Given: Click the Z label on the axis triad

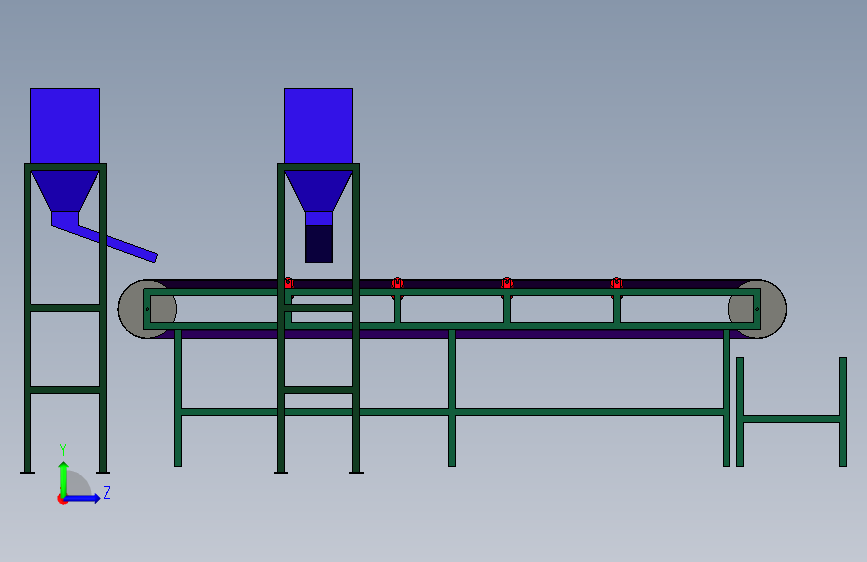Looking at the screenshot, I should [107, 492].
